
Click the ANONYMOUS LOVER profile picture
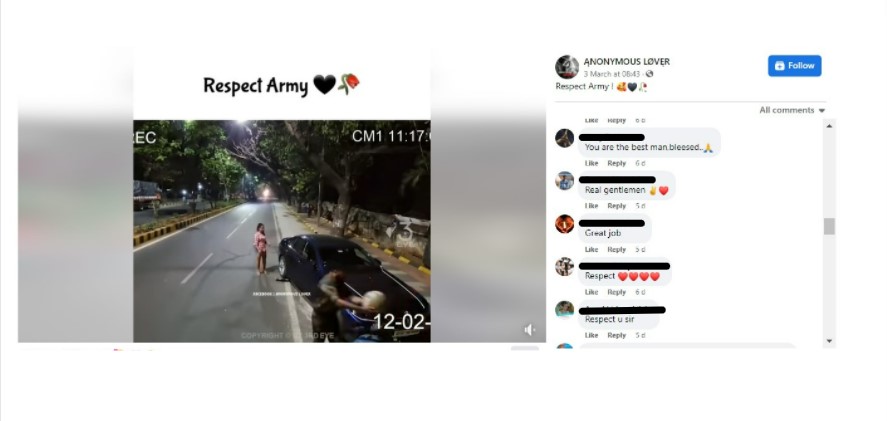566,67
